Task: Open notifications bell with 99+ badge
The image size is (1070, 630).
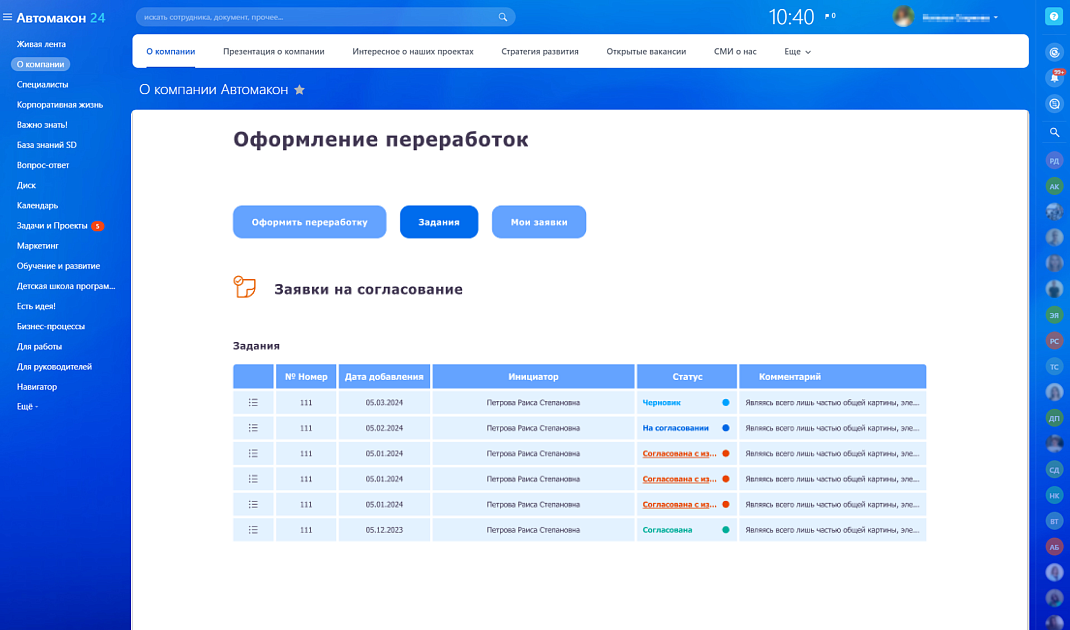Action: [x=1054, y=78]
